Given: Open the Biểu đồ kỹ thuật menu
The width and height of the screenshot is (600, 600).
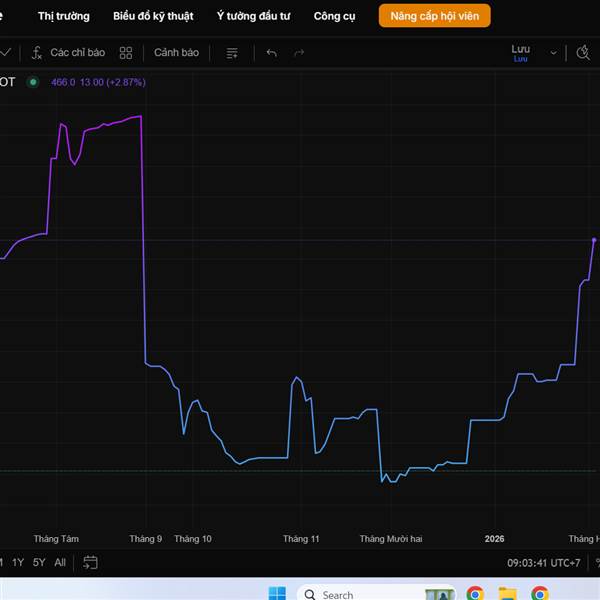Looking at the screenshot, I should (x=153, y=16).
